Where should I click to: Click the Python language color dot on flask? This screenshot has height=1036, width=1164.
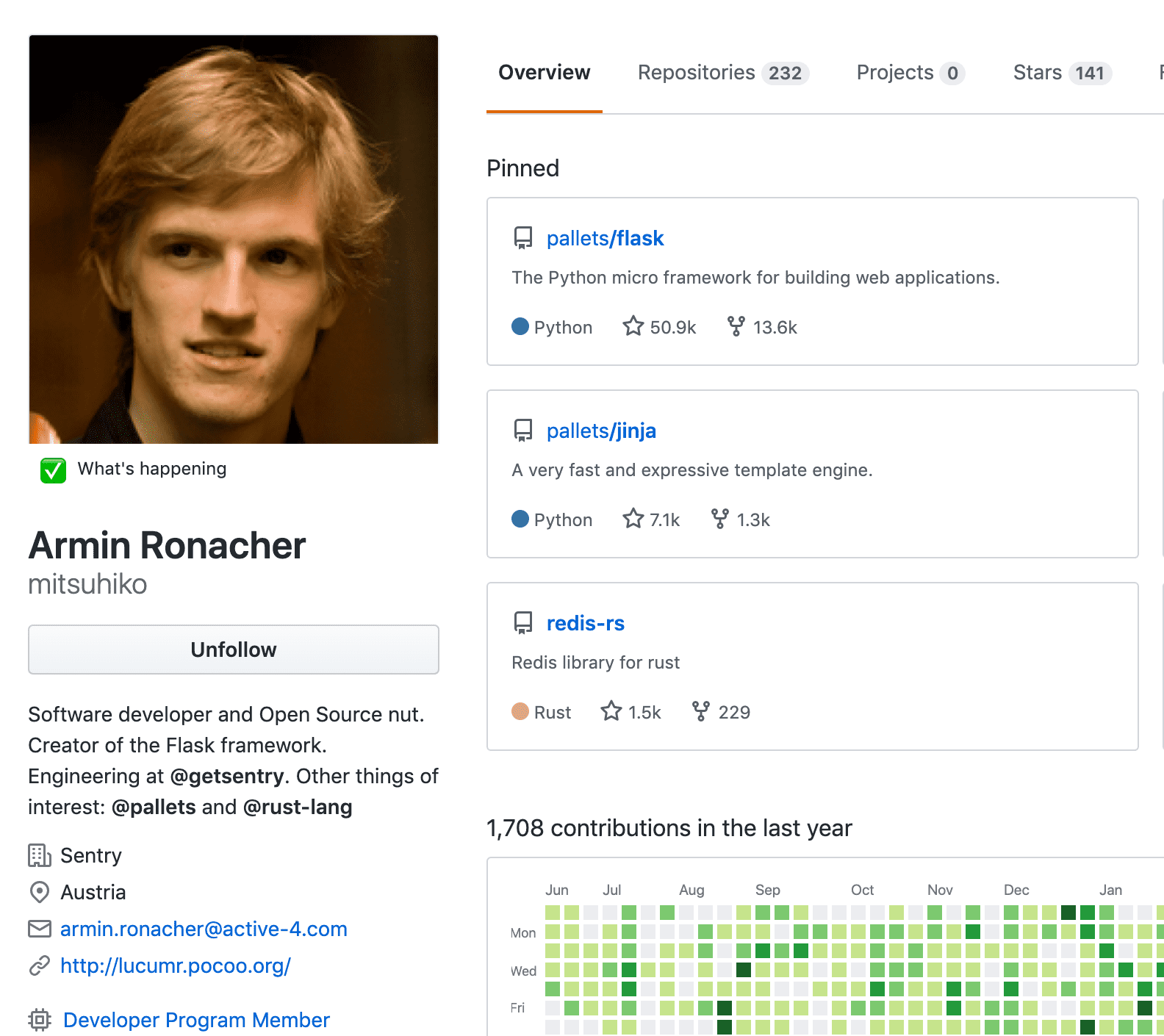pos(520,326)
